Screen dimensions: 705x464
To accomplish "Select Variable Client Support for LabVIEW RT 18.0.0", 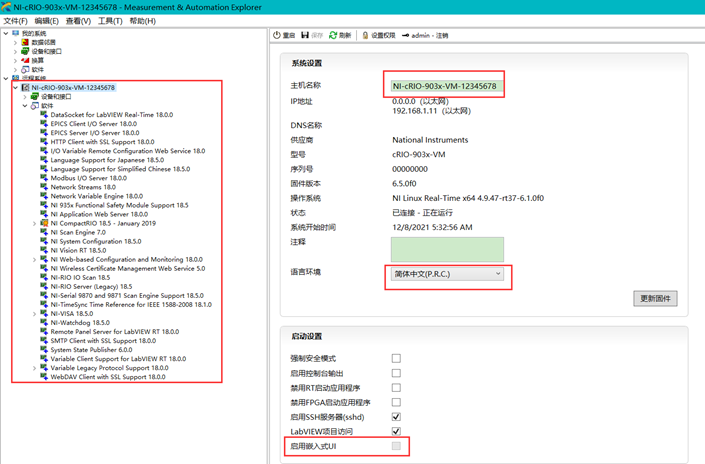I will pos(118,359).
